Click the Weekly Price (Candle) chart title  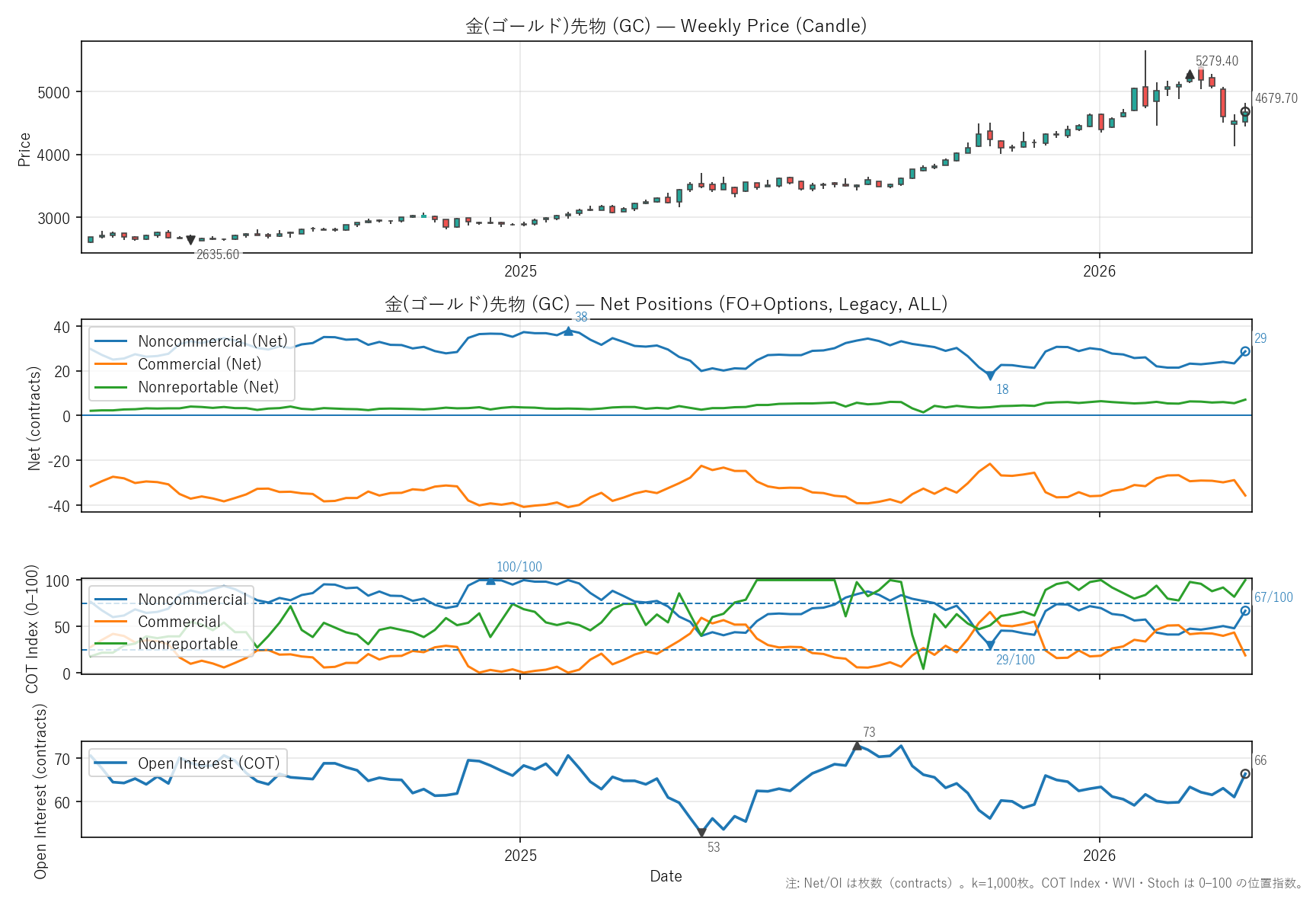pos(666,26)
